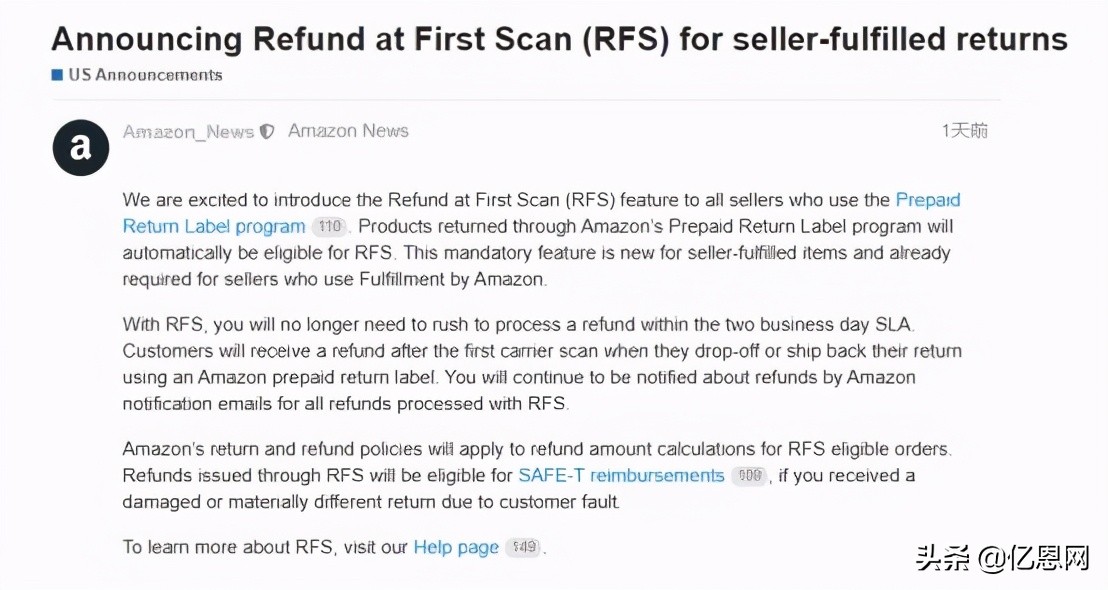Open the Amazon_News user profile
The image size is (1108, 590).
tap(188, 131)
